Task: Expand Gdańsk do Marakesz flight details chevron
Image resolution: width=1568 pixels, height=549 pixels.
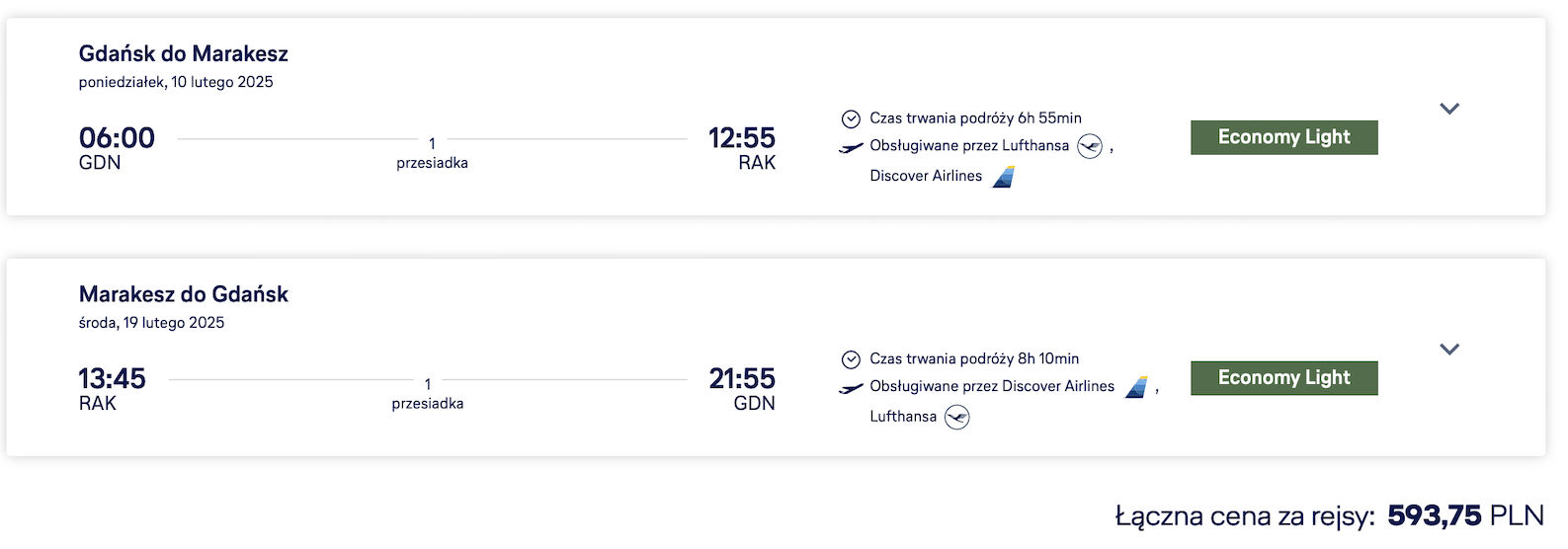Action: [x=1449, y=109]
